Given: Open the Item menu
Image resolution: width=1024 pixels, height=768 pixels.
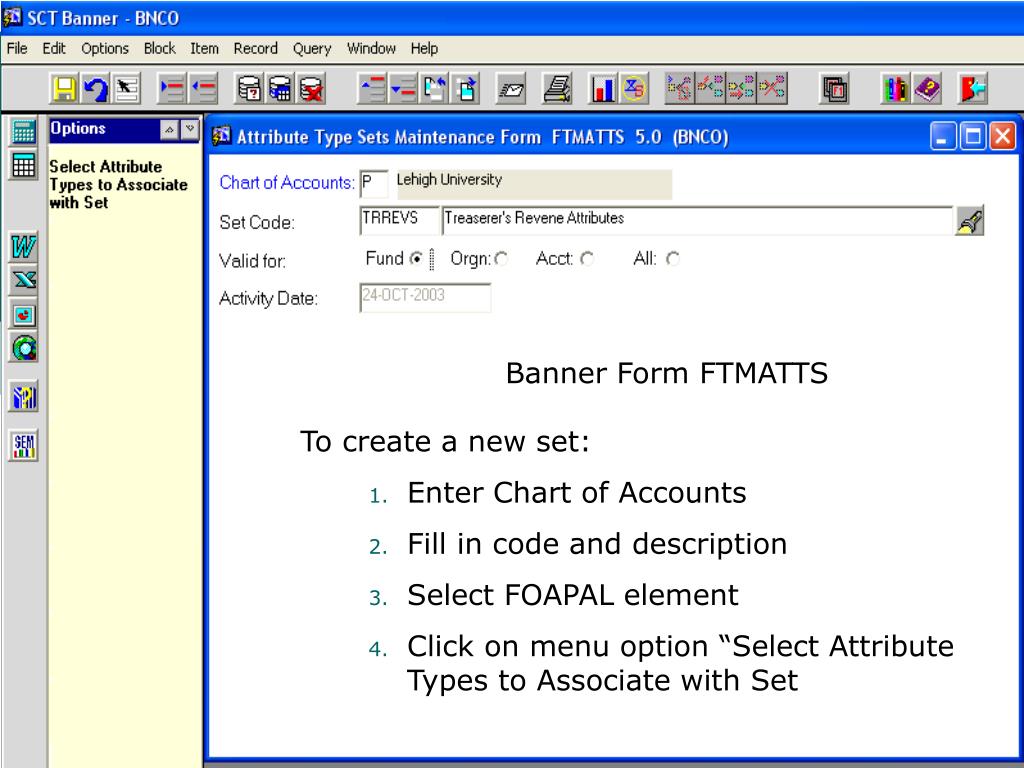Looking at the screenshot, I should pyautogui.click(x=204, y=48).
